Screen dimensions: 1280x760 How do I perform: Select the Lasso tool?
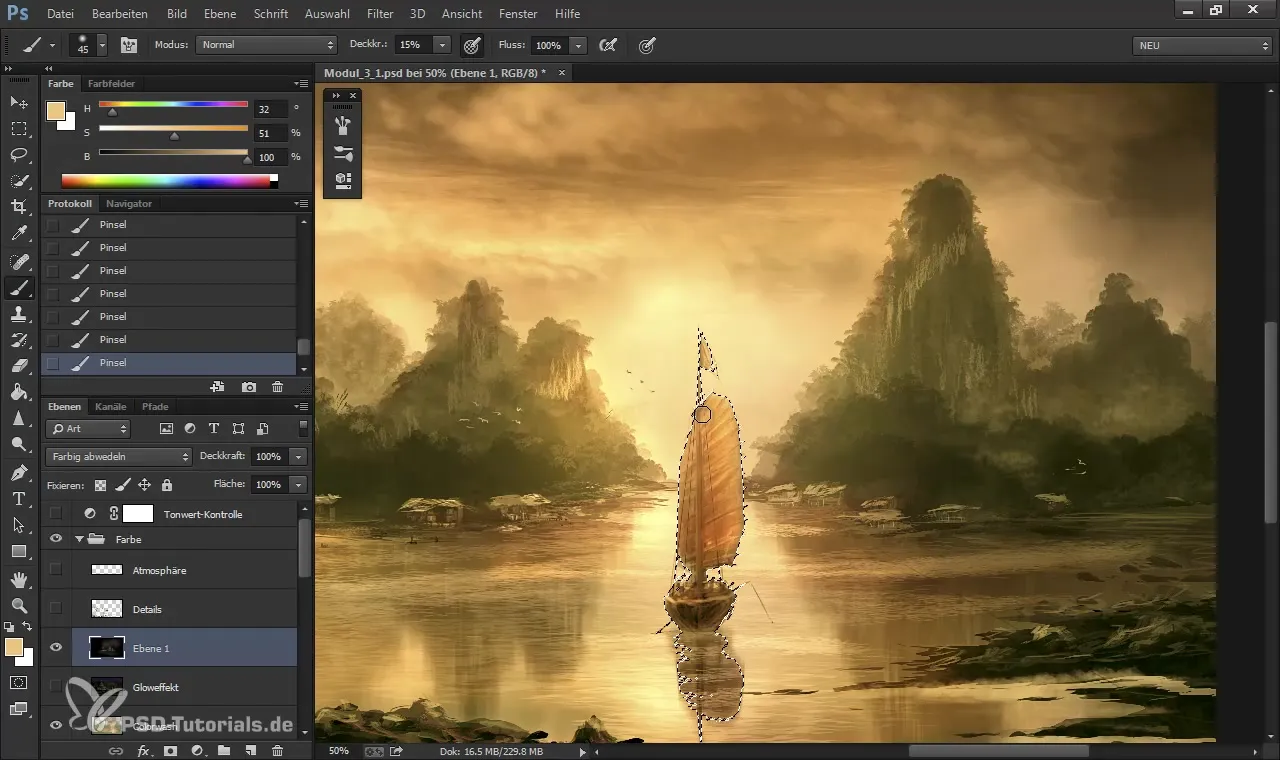[19, 155]
